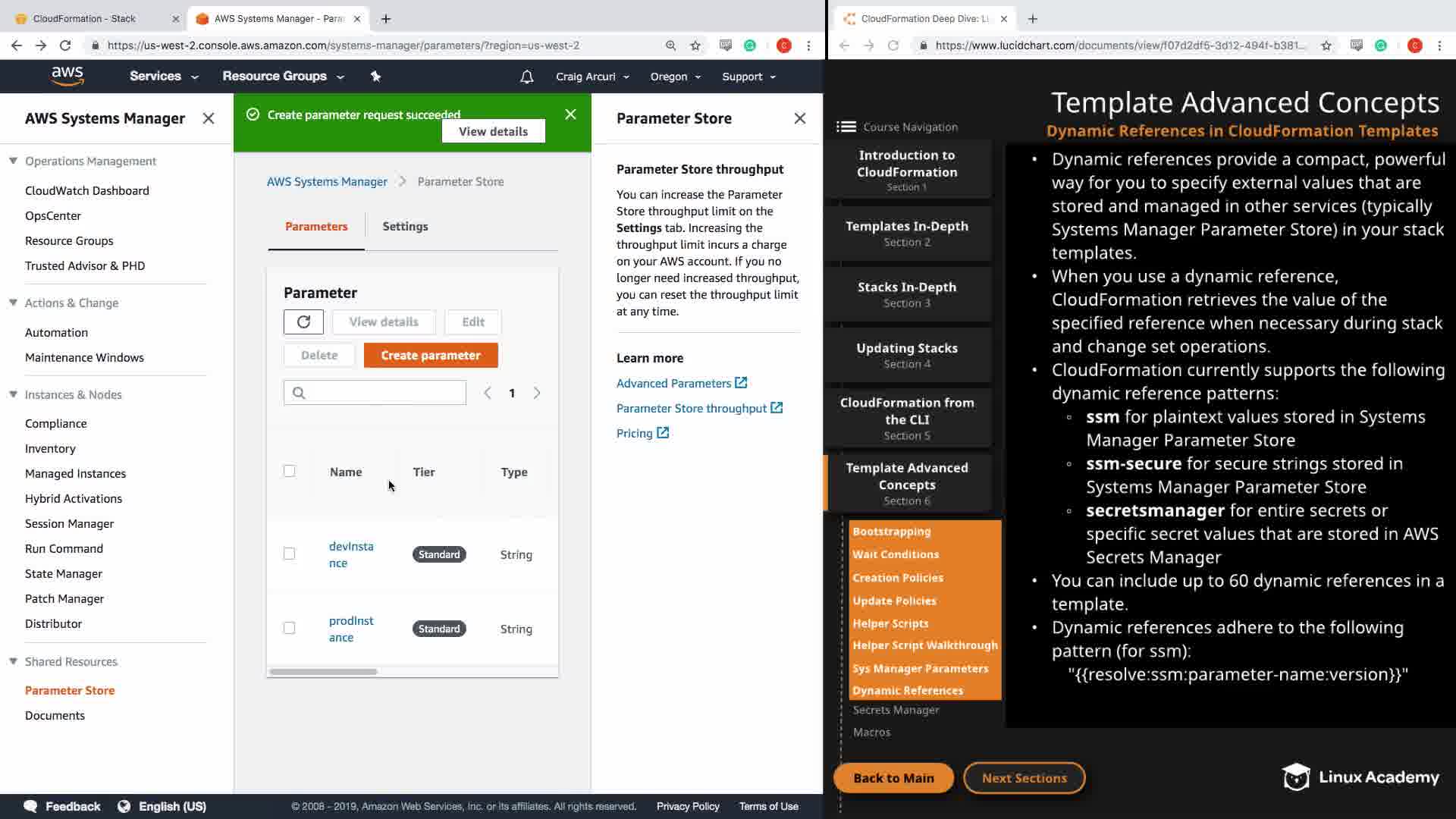
Task: Close the Parameter Store help panel
Action: point(799,118)
